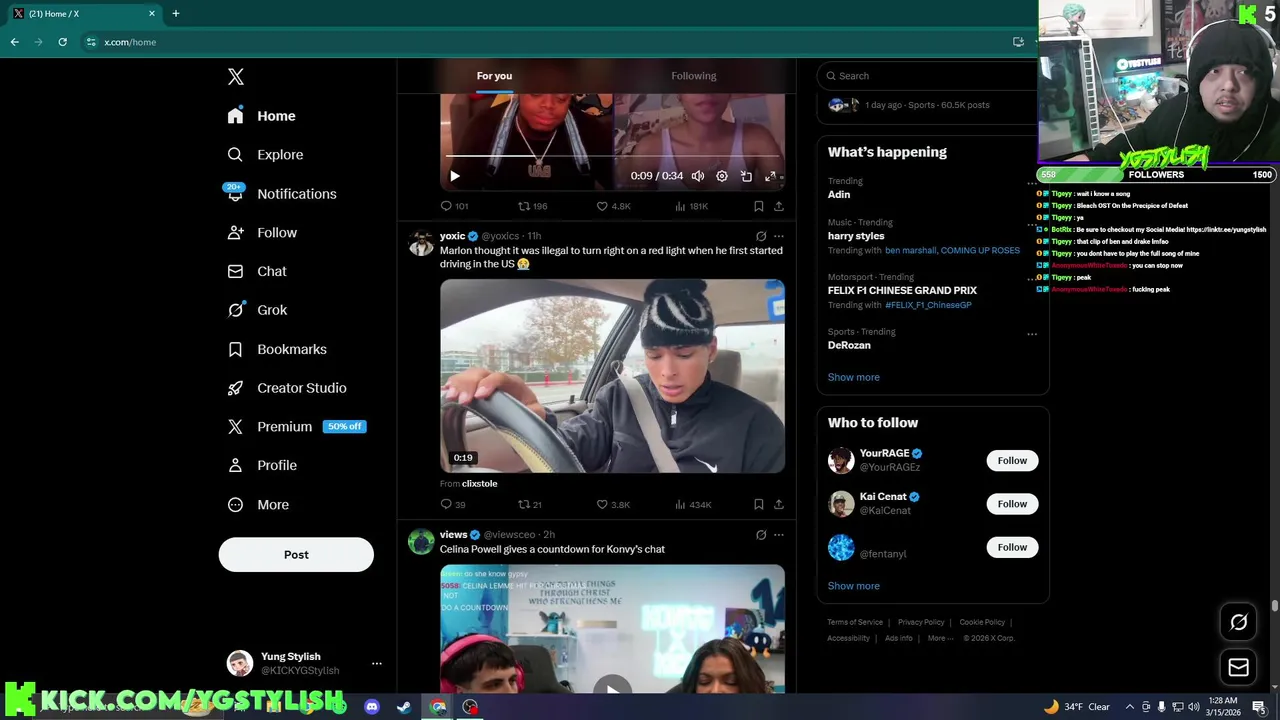Click the Post button

click(x=296, y=555)
